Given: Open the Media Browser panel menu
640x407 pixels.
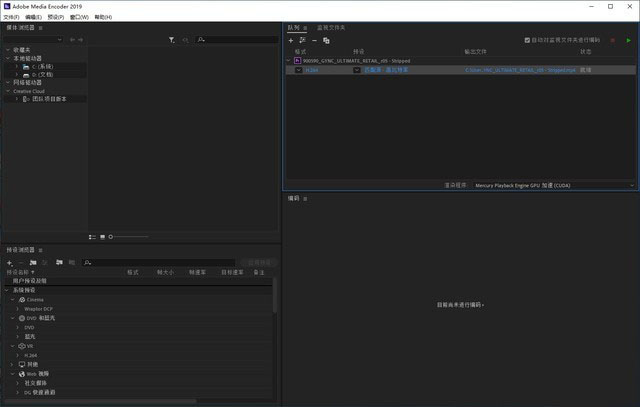Looking at the screenshot, I should click(x=40, y=28).
